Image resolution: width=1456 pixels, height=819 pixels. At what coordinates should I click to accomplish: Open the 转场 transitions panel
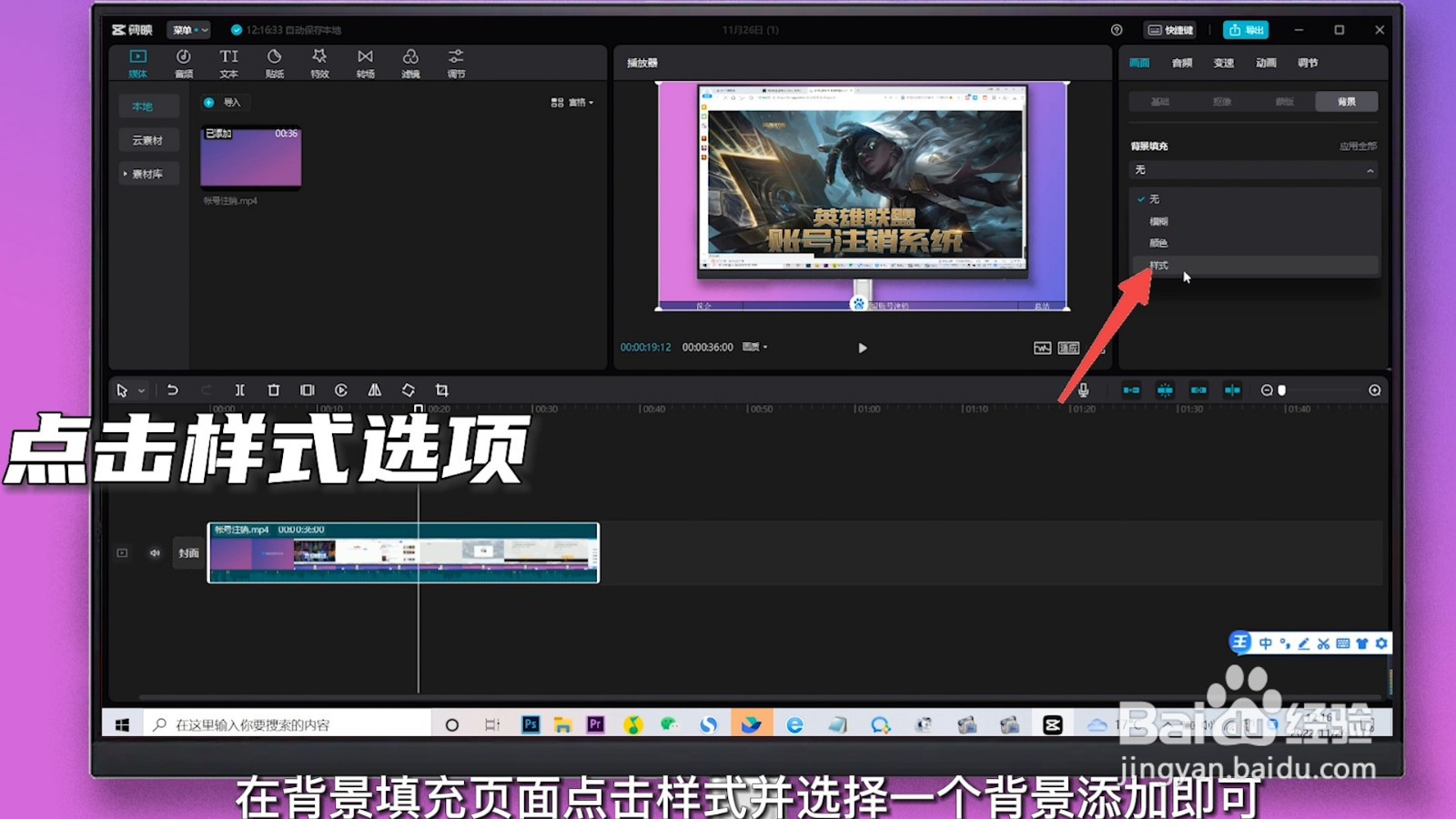click(x=365, y=63)
